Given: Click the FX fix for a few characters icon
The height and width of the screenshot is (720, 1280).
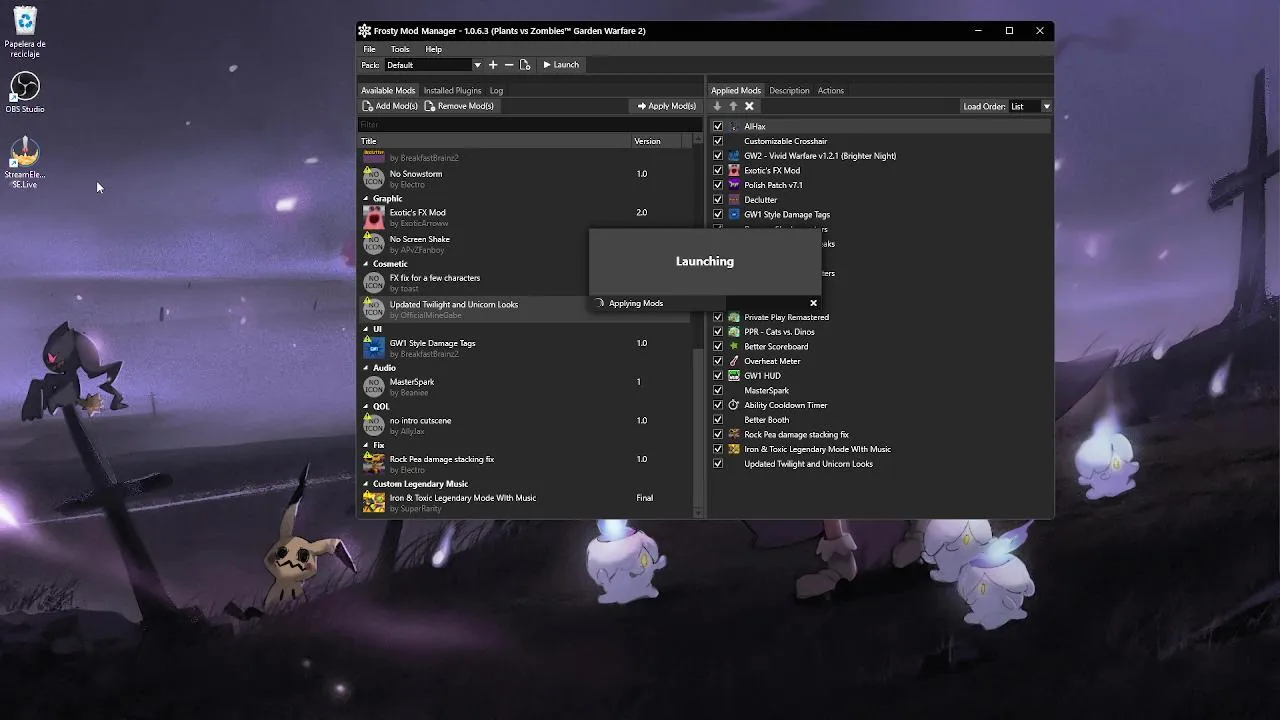Looking at the screenshot, I should [x=373, y=283].
